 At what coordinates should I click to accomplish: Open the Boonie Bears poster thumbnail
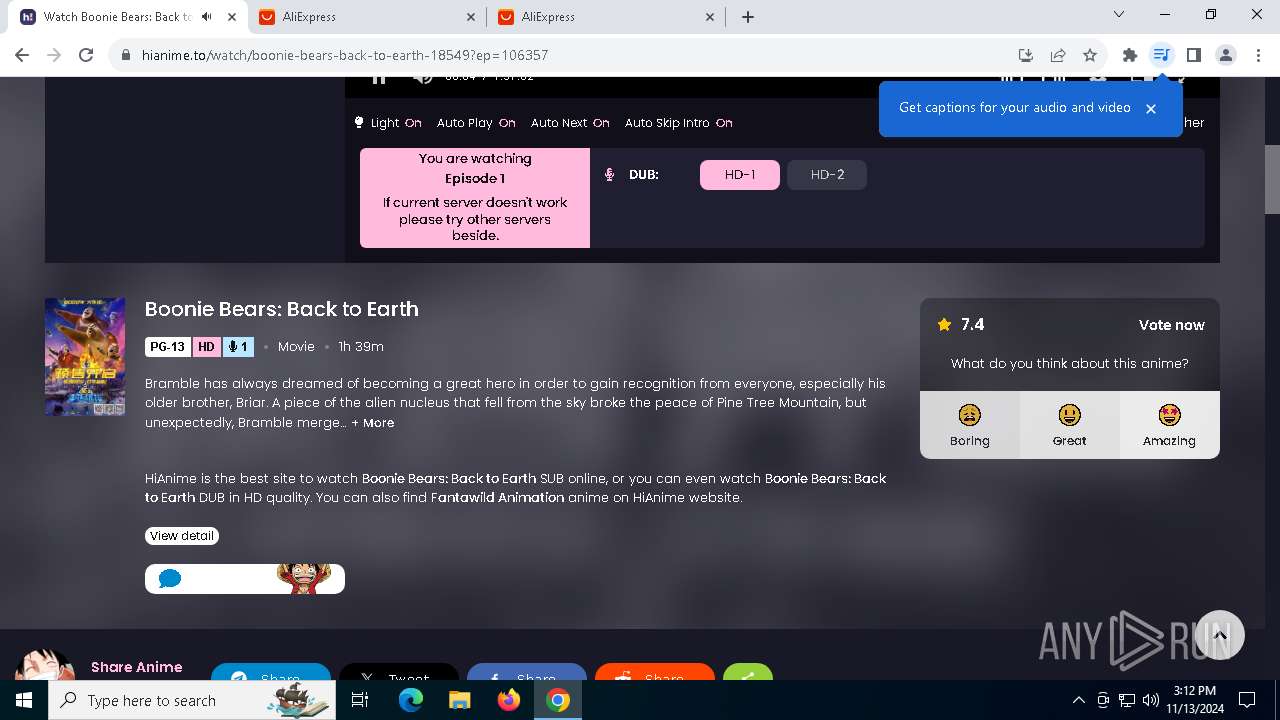click(x=85, y=357)
